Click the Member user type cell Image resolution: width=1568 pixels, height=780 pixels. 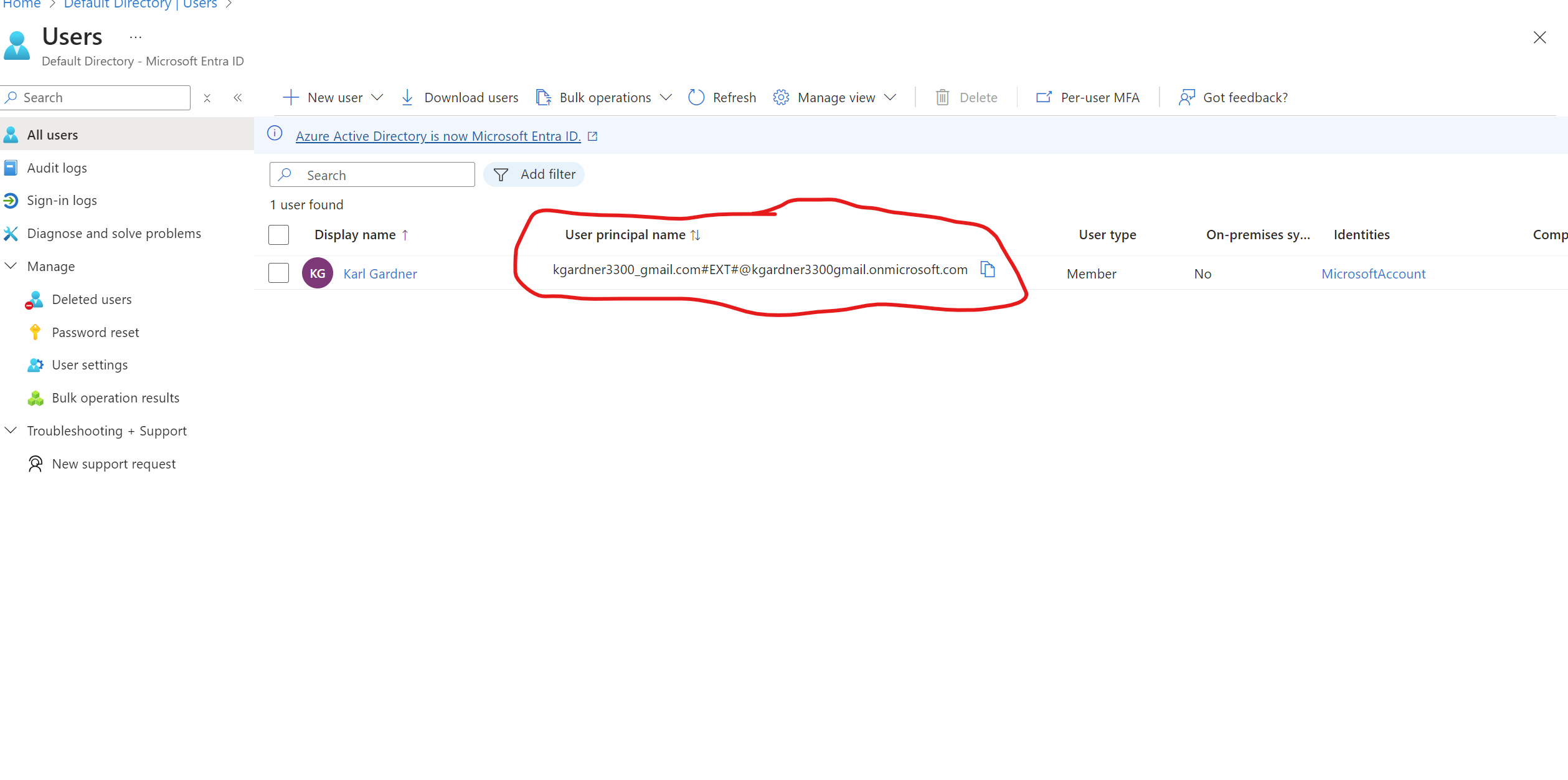[1091, 273]
